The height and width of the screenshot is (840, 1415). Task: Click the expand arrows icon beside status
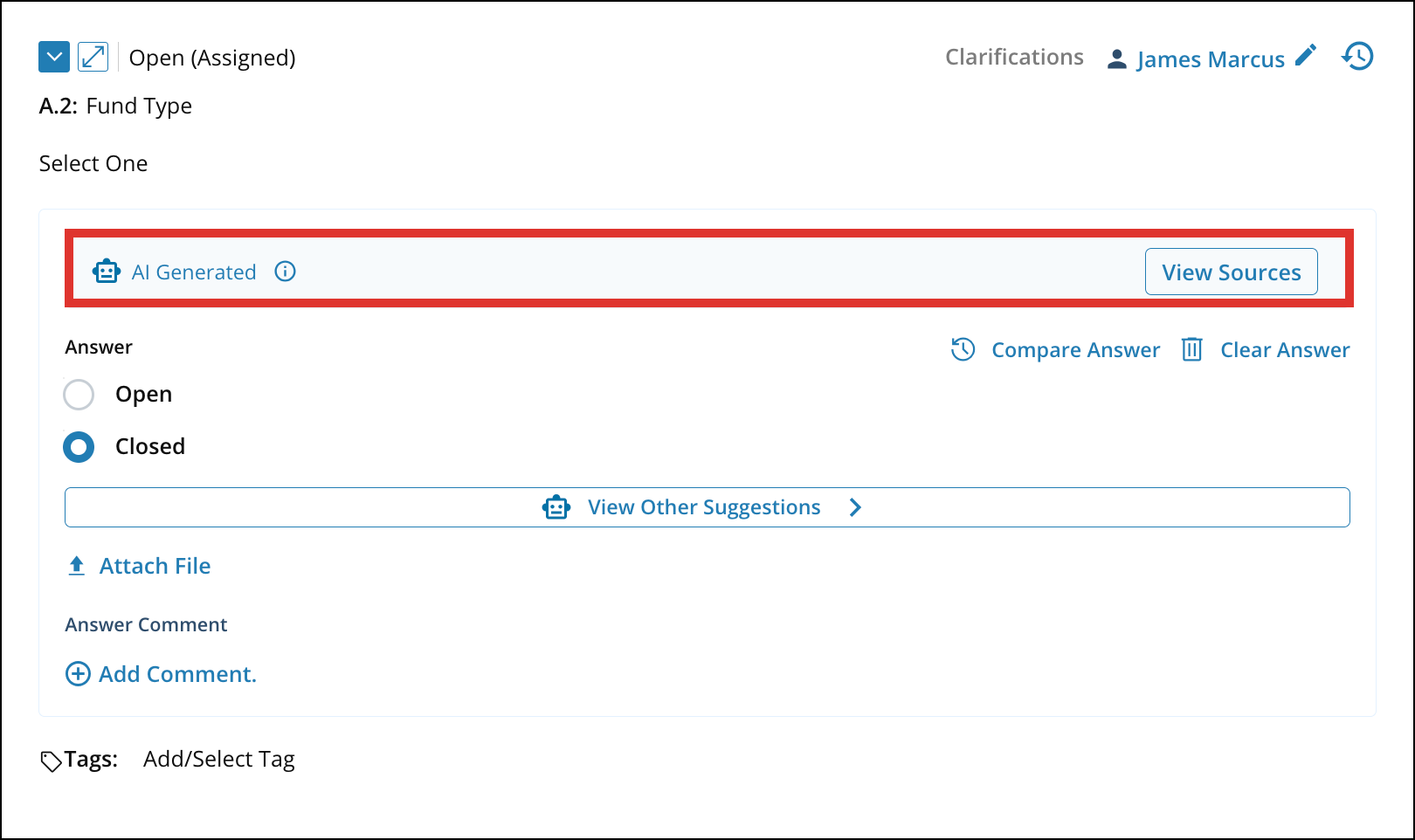tap(93, 57)
